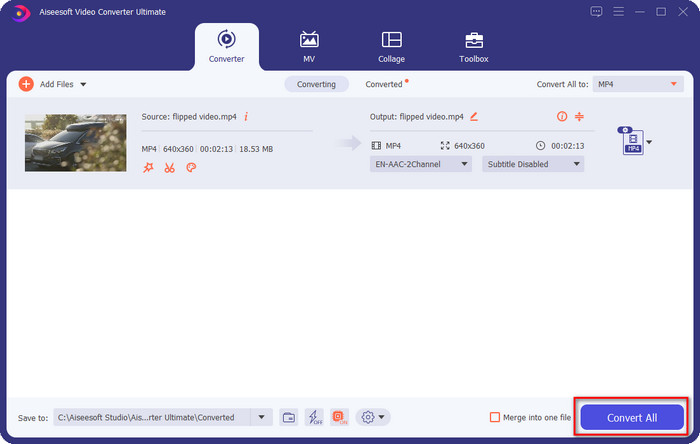Open the Toolbox tab
Viewport: 700px width, 444px height.
point(474,46)
